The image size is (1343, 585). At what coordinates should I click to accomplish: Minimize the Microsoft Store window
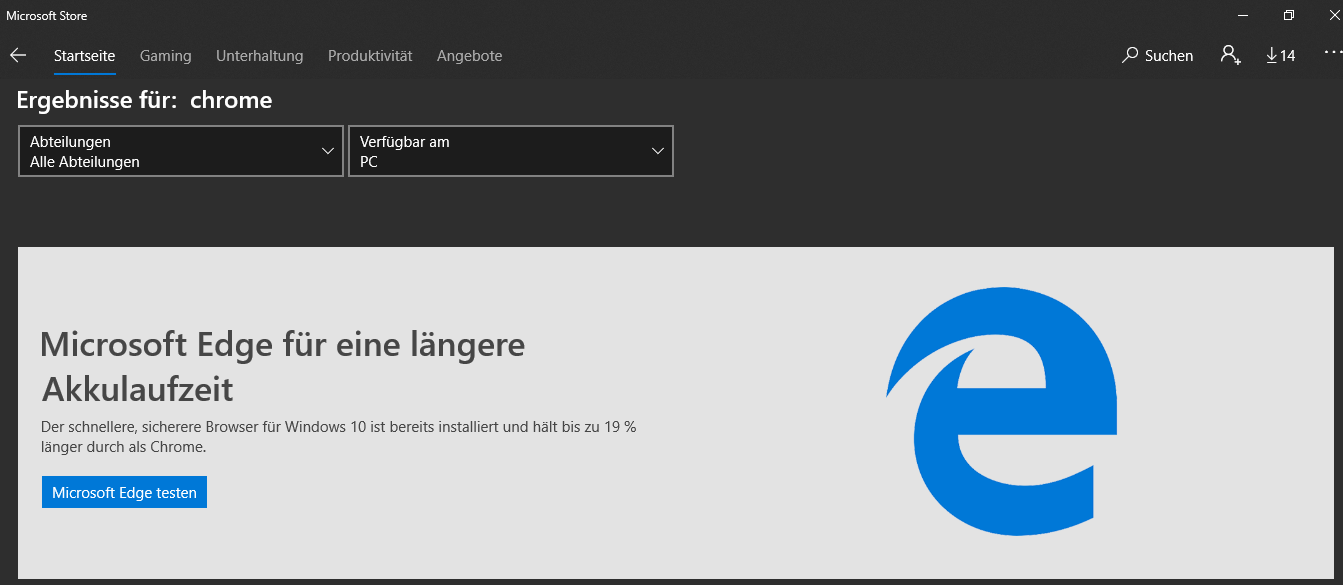pyautogui.click(x=1243, y=15)
